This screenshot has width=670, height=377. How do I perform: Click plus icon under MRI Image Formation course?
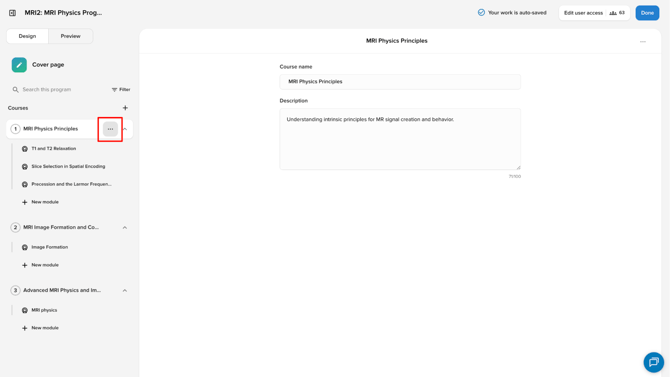pyautogui.click(x=24, y=265)
